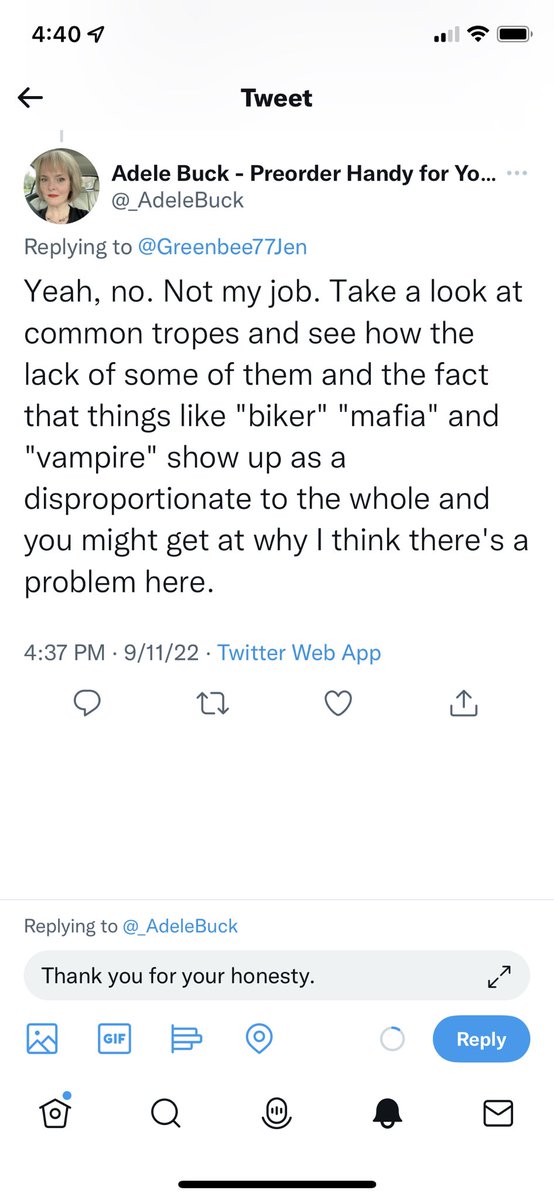Expand the reply composer to fullscreen

pyautogui.click(x=499, y=977)
